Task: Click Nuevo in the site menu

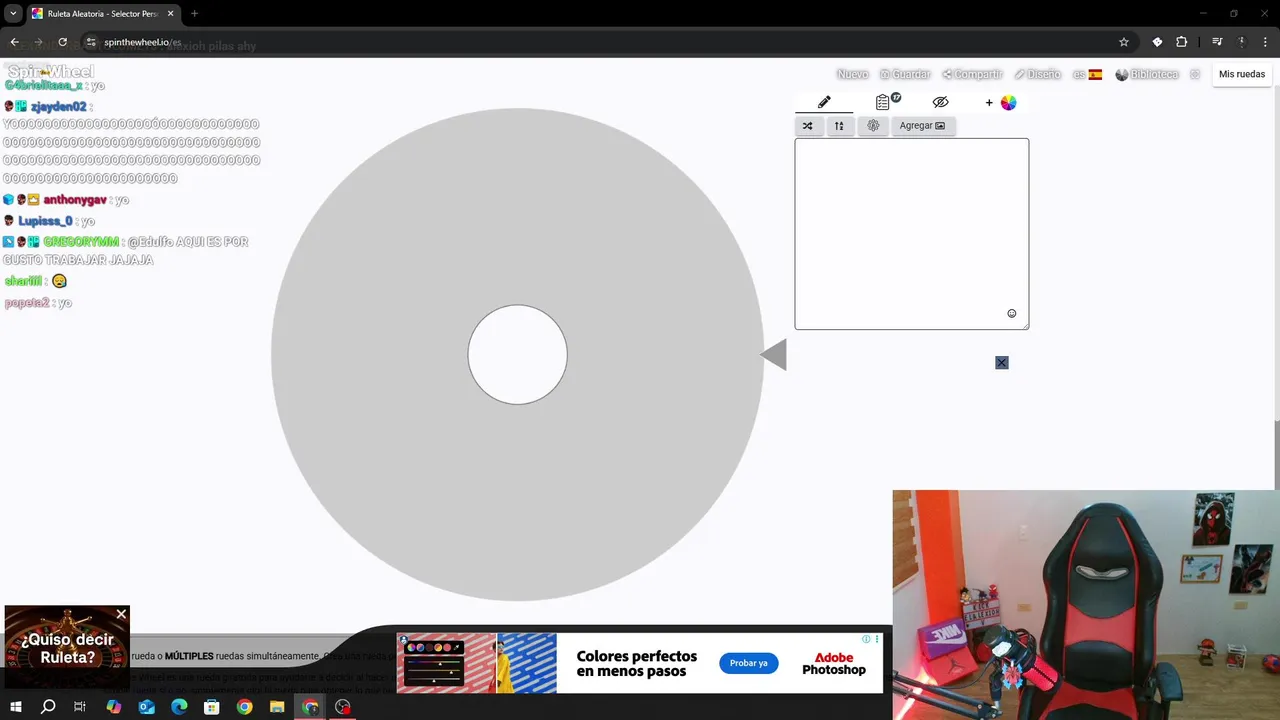Action: (852, 75)
